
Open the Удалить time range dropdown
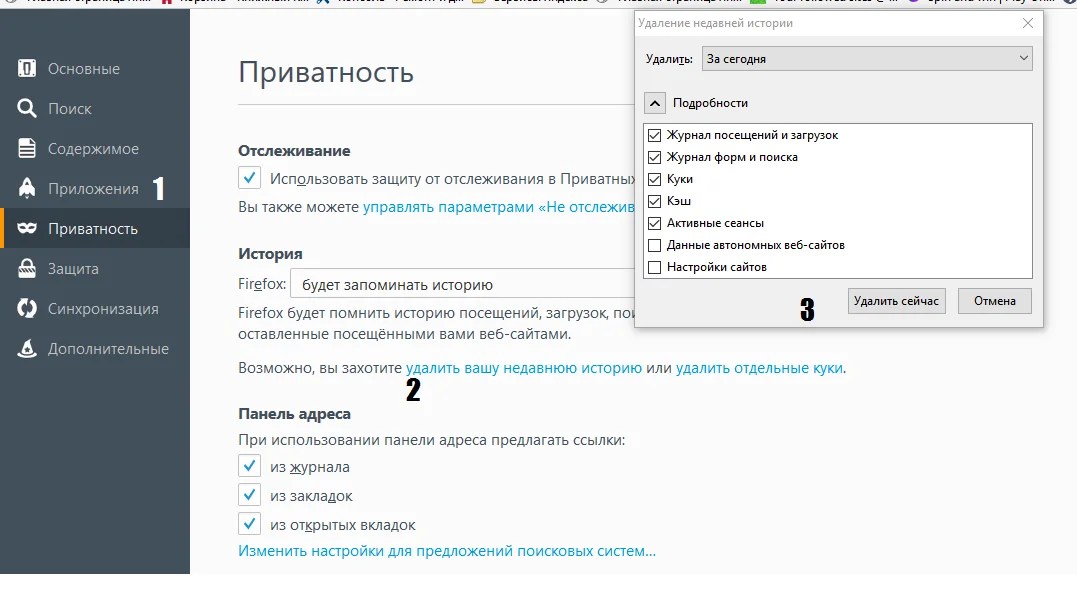tap(867, 58)
